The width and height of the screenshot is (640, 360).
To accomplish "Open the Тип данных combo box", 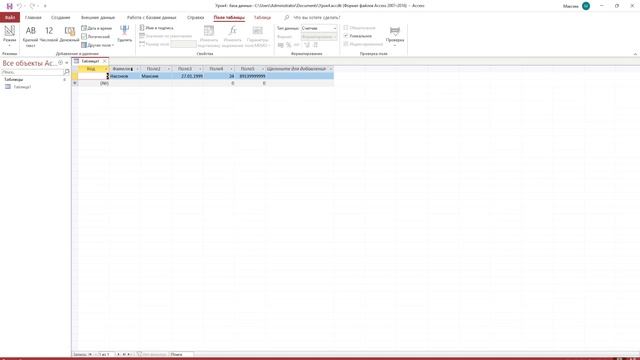I will [x=319, y=28].
